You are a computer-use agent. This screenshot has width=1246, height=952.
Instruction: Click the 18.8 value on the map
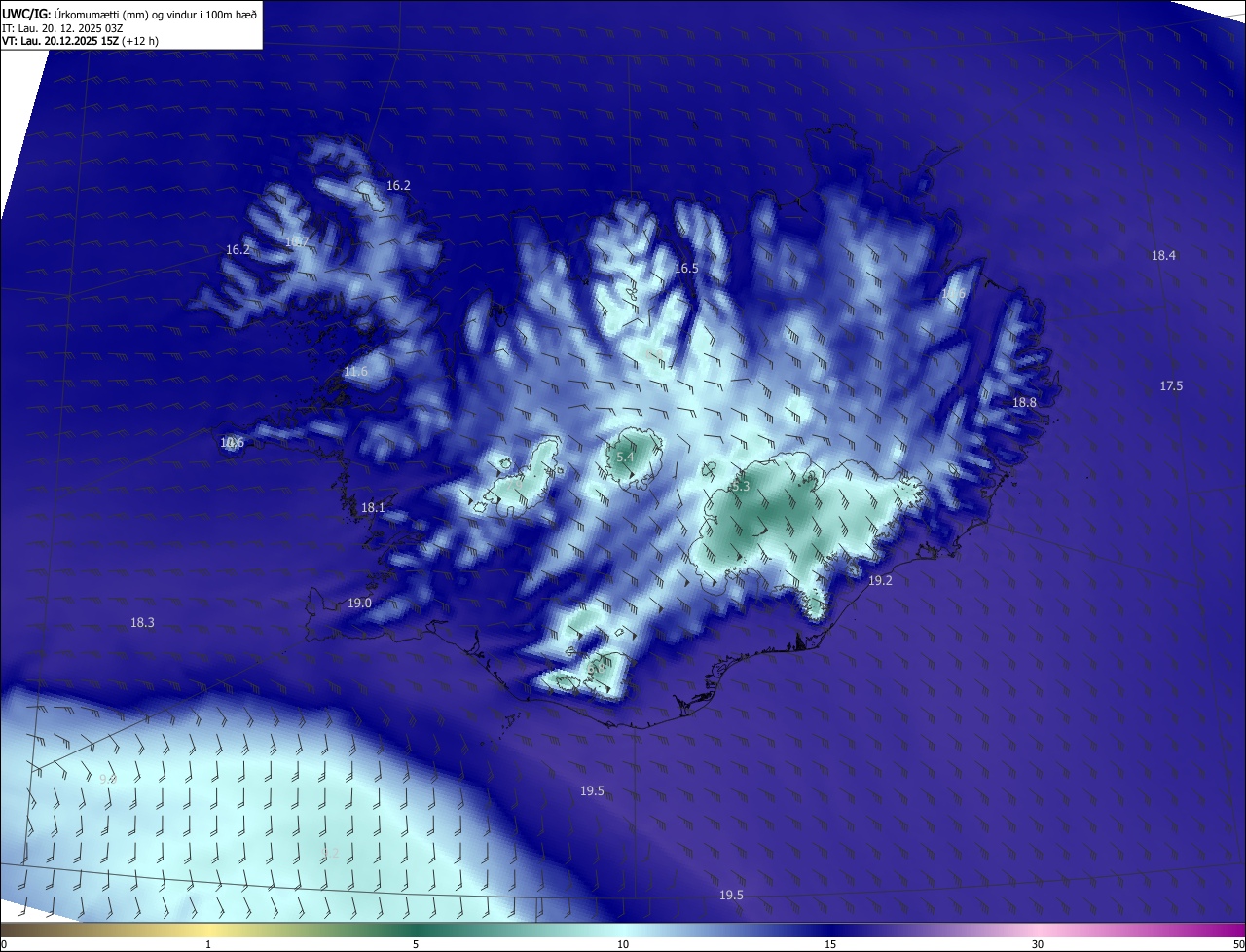[x=1024, y=402]
